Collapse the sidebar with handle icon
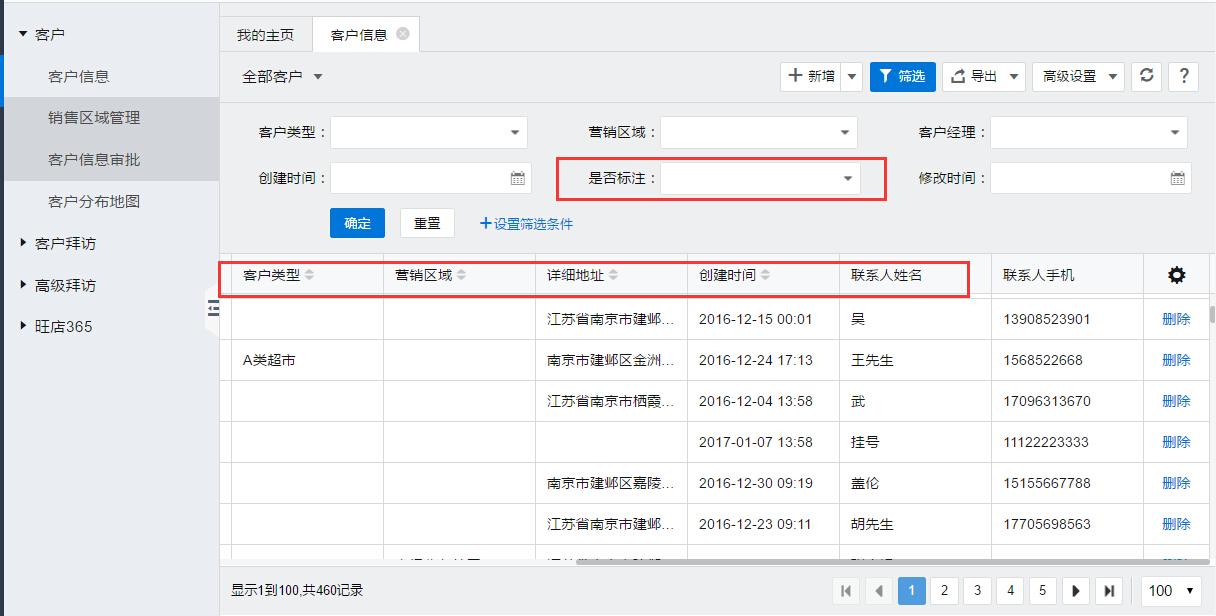This screenshot has height=616, width=1216. pos(212,309)
